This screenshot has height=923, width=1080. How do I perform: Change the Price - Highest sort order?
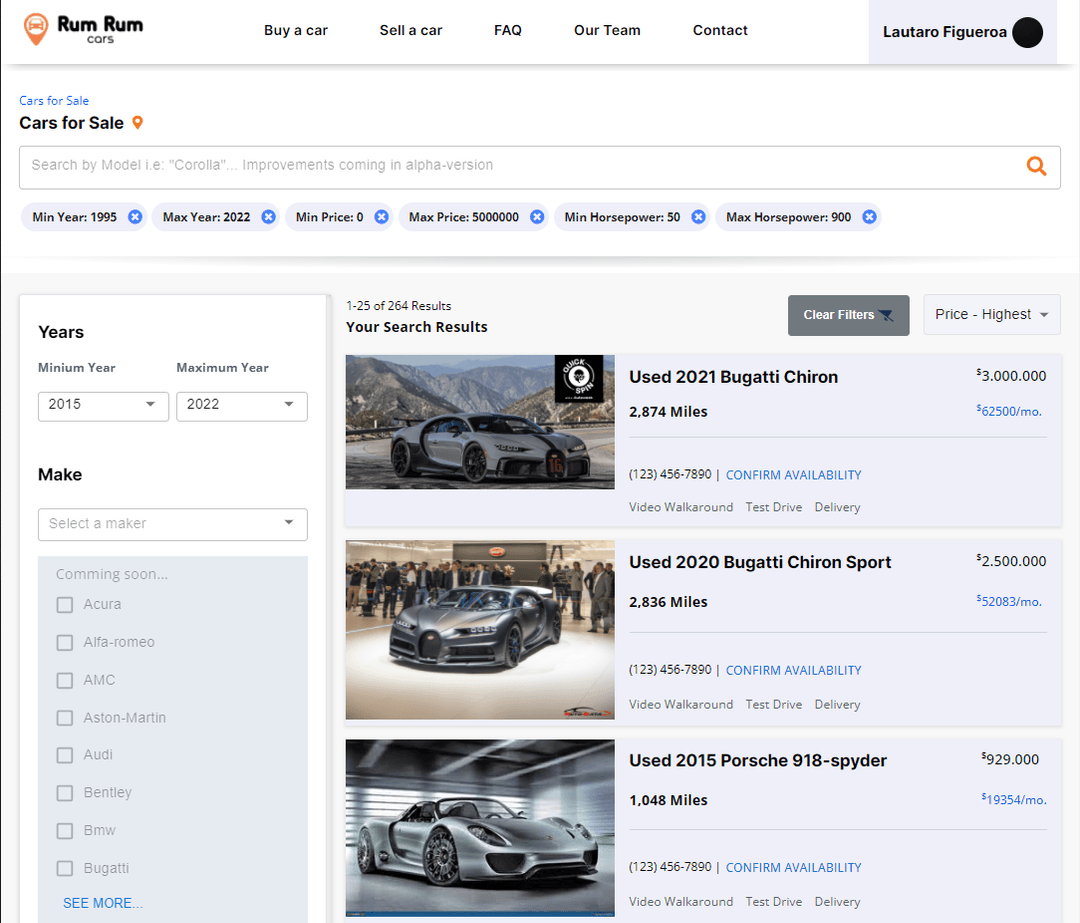(991, 314)
